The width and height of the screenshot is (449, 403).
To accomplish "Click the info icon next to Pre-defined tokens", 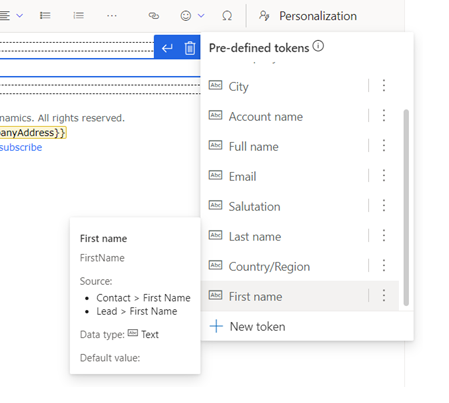I will click(x=318, y=46).
